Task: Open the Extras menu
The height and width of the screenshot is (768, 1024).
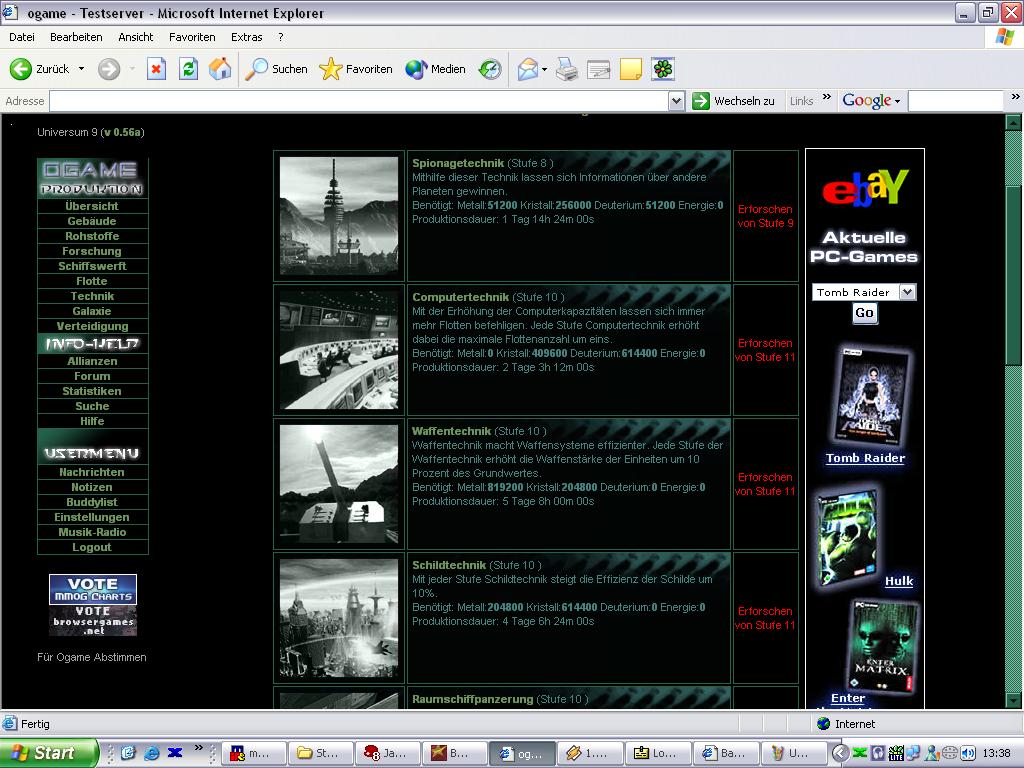Action: [247, 37]
